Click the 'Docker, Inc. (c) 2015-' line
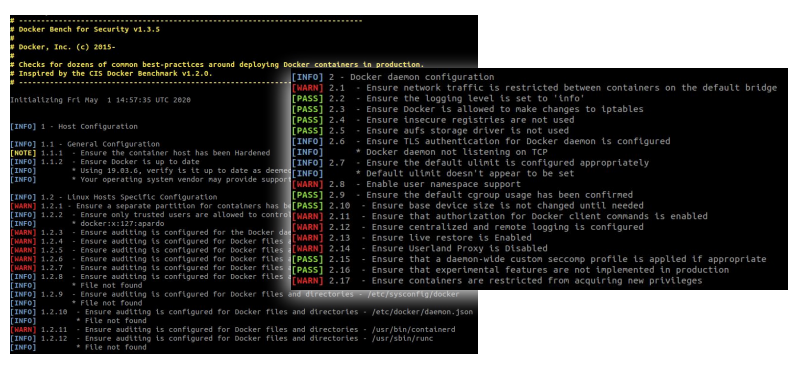 (x=63, y=47)
